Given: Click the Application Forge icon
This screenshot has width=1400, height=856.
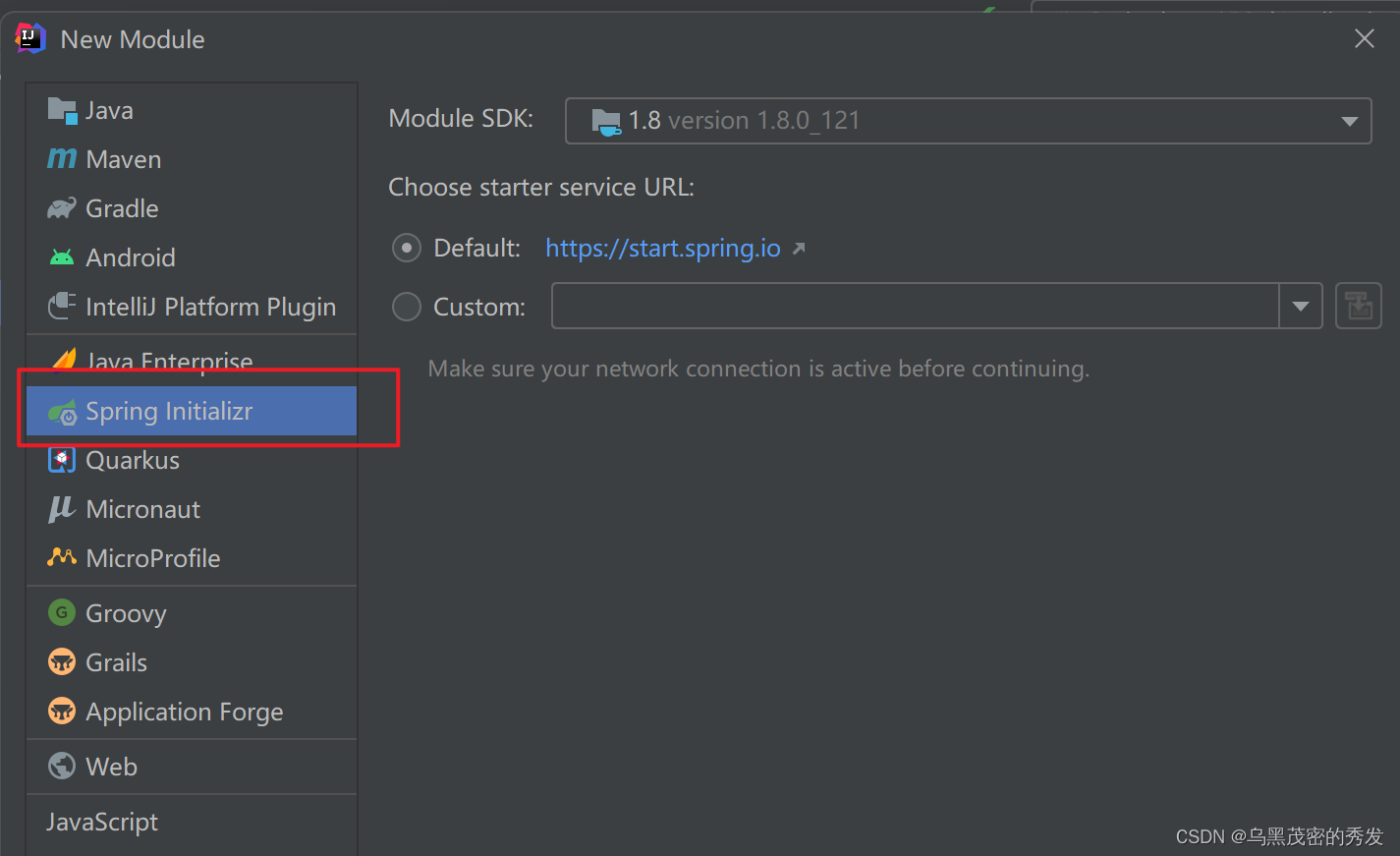Looking at the screenshot, I should coord(62,712).
